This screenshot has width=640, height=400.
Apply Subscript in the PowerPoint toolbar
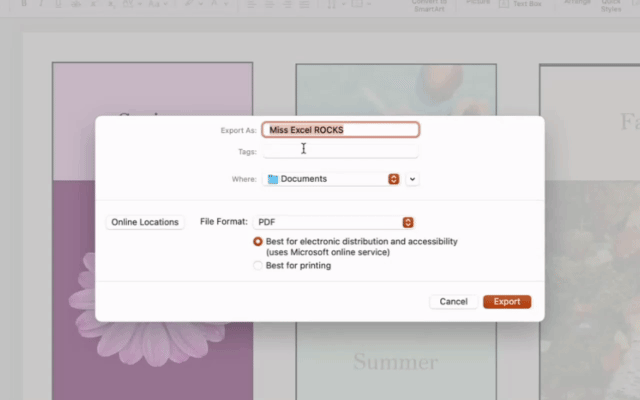pyautogui.click(x=111, y=4)
